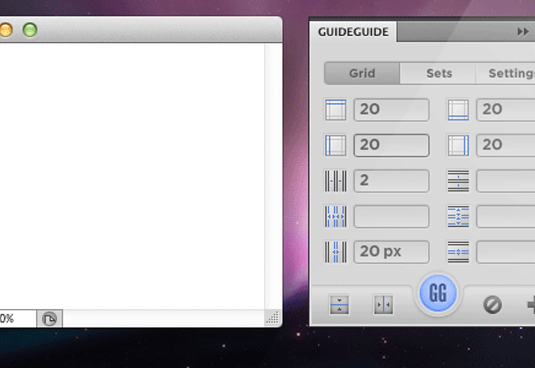Viewport: 535px width, 368px height.
Task: Select the GUIDEGUIDE panel tab
Action: (353, 32)
